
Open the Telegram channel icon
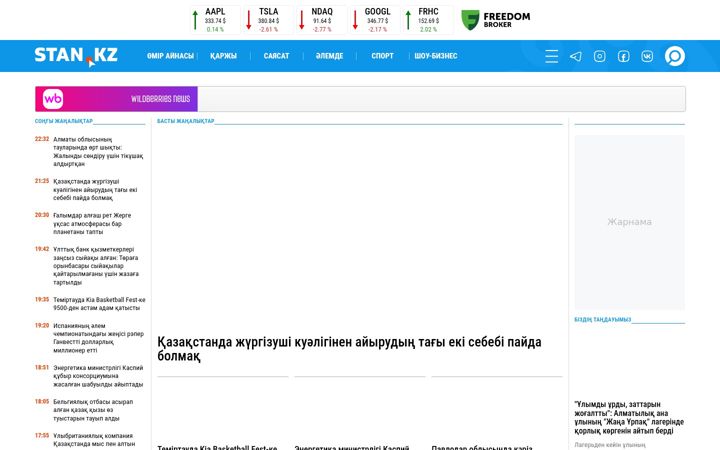(x=575, y=56)
